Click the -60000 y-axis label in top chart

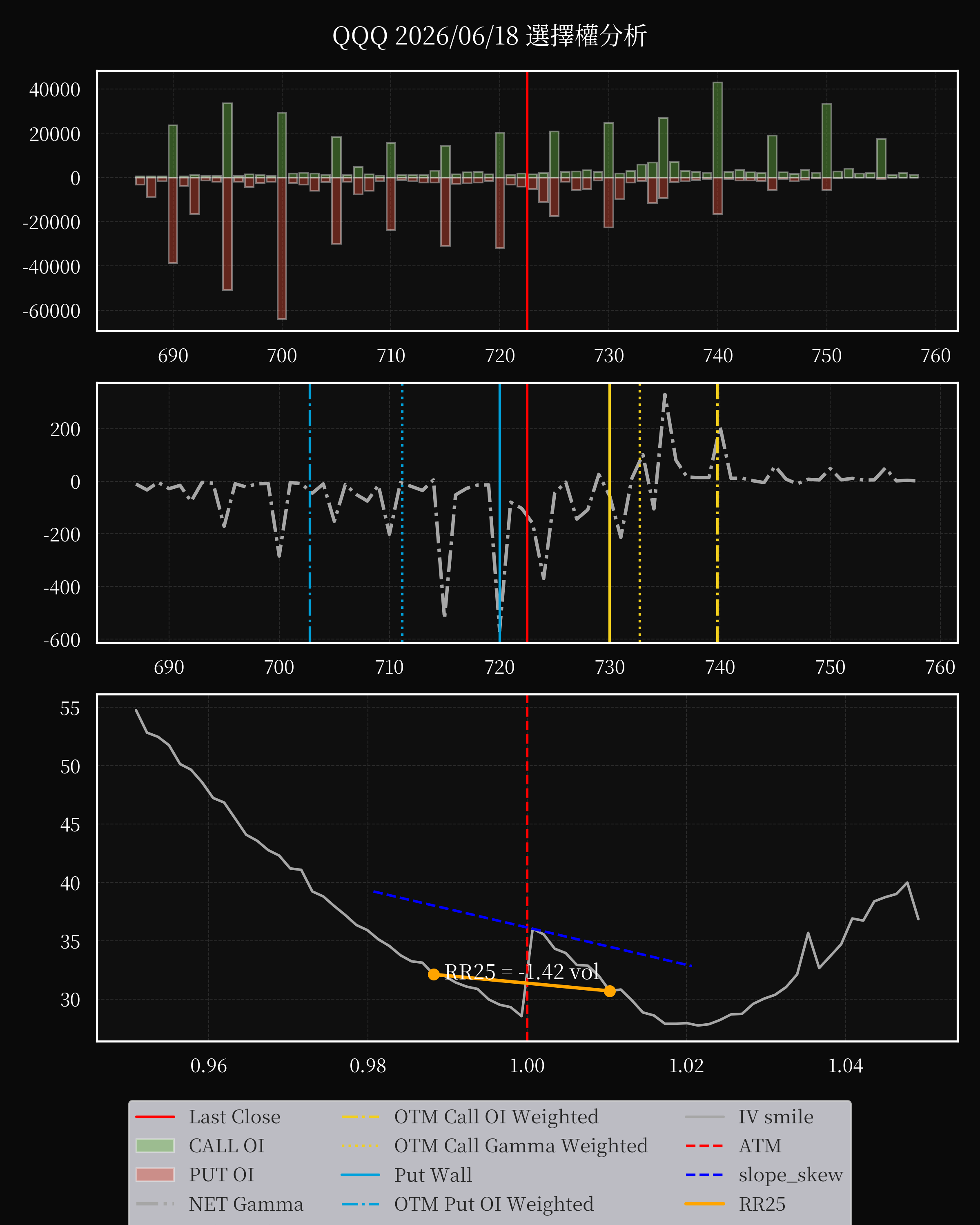point(51,312)
